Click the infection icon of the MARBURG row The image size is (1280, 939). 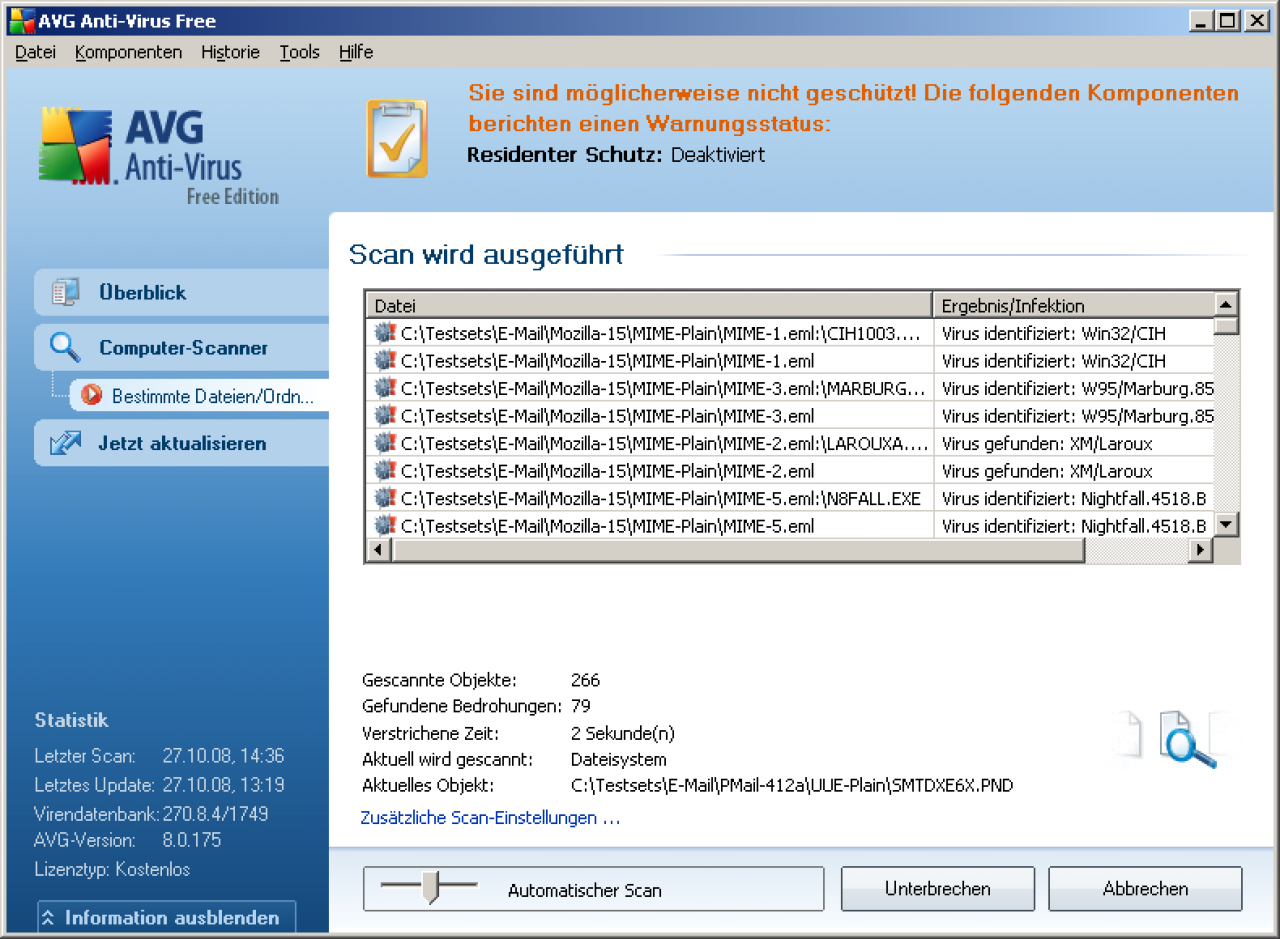coord(385,388)
